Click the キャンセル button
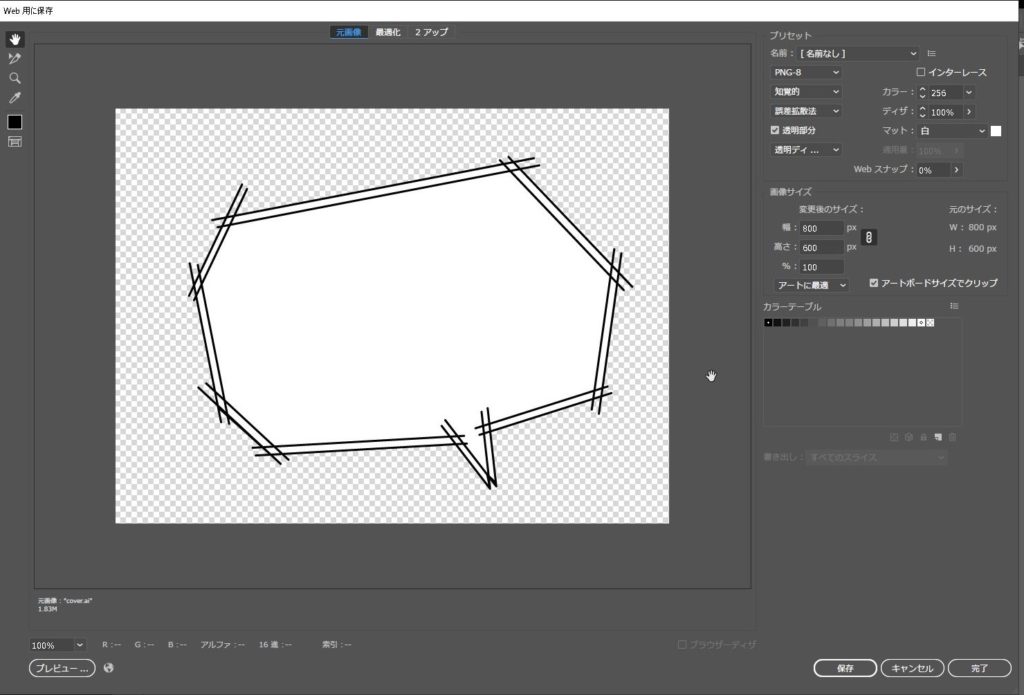This screenshot has width=1024, height=695. point(911,668)
